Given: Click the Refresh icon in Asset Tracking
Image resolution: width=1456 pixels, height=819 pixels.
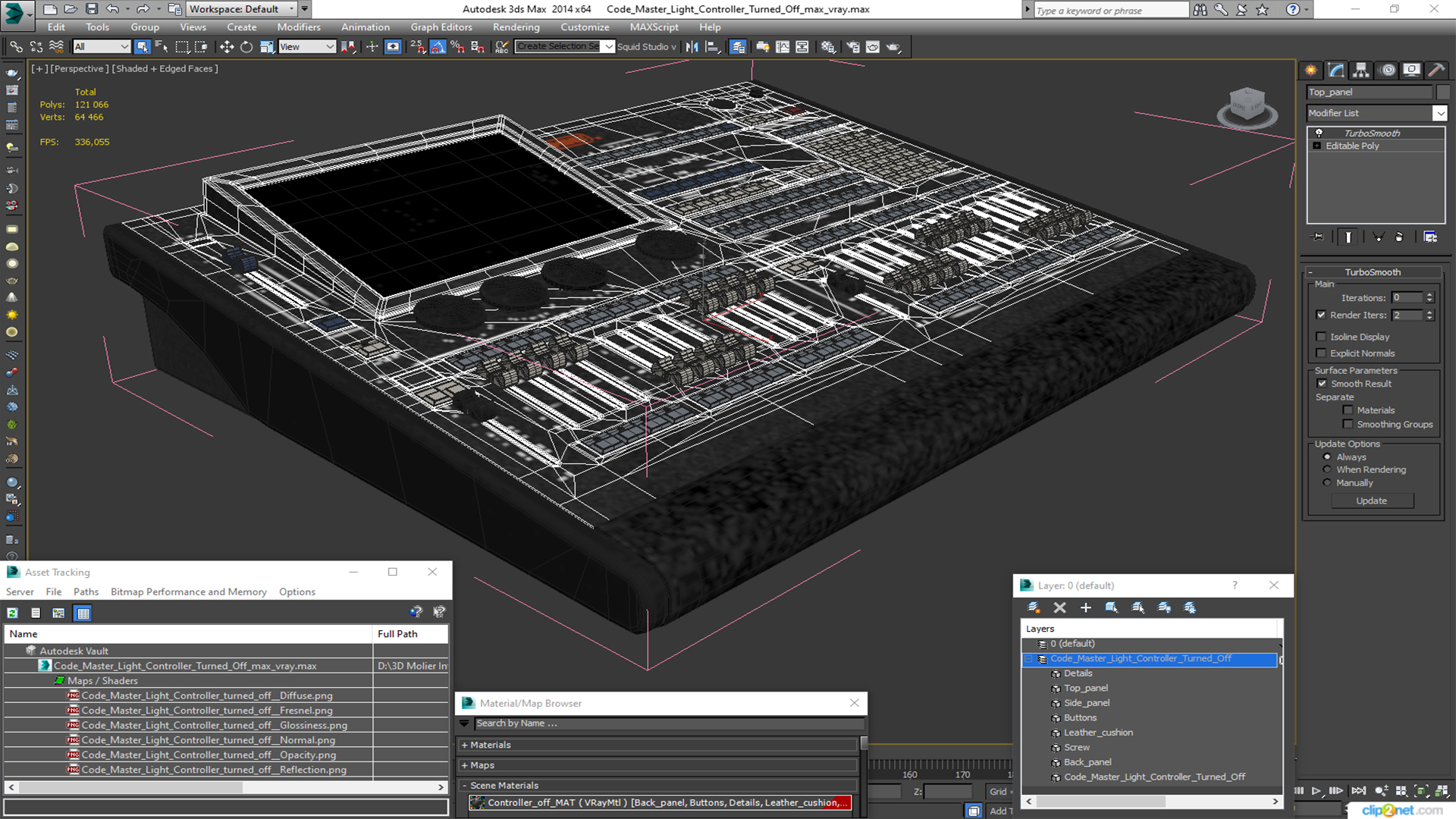Looking at the screenshot, I should pyautogui.click(x=13, y=613).
